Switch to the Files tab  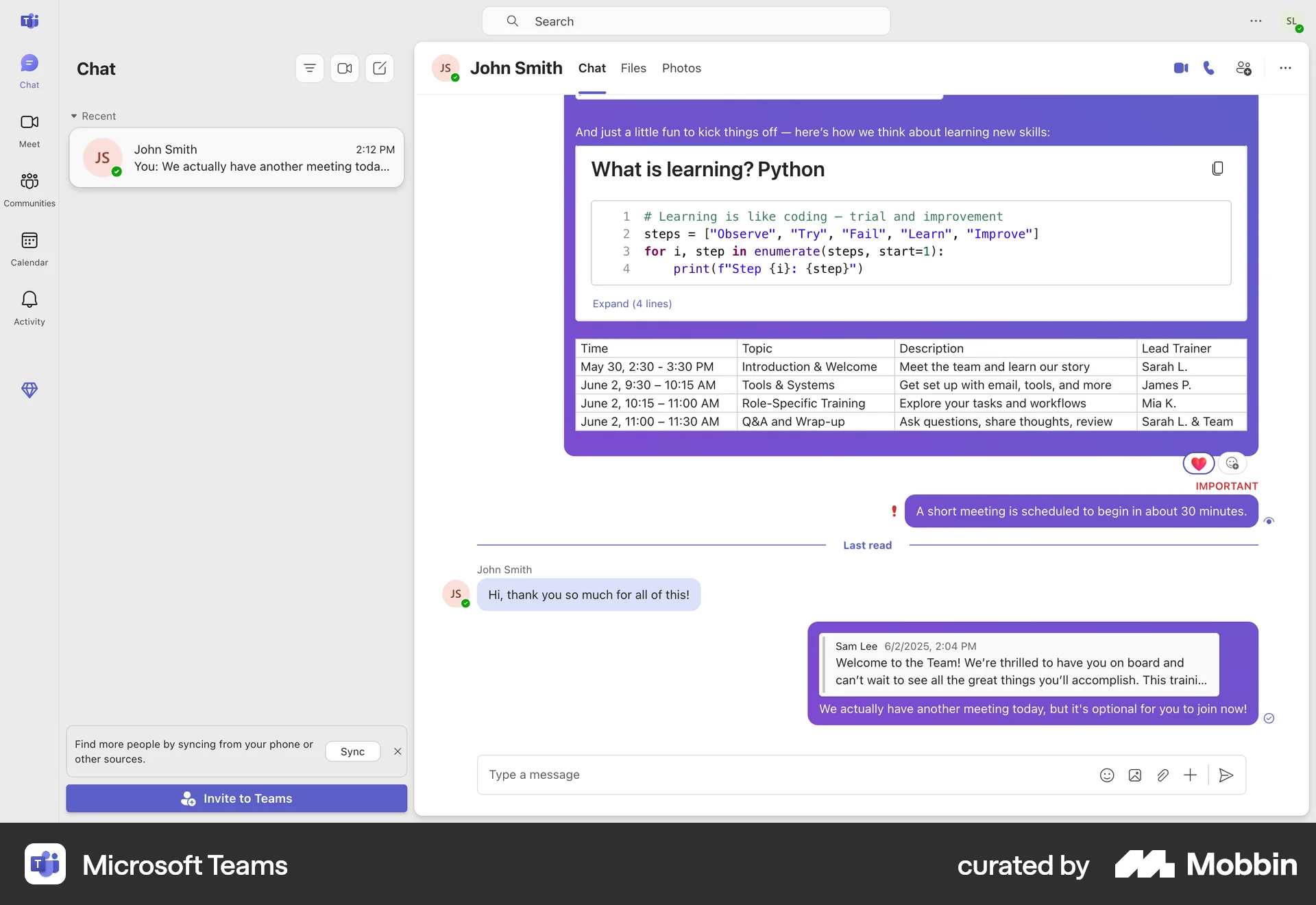[x=633, y=68]
